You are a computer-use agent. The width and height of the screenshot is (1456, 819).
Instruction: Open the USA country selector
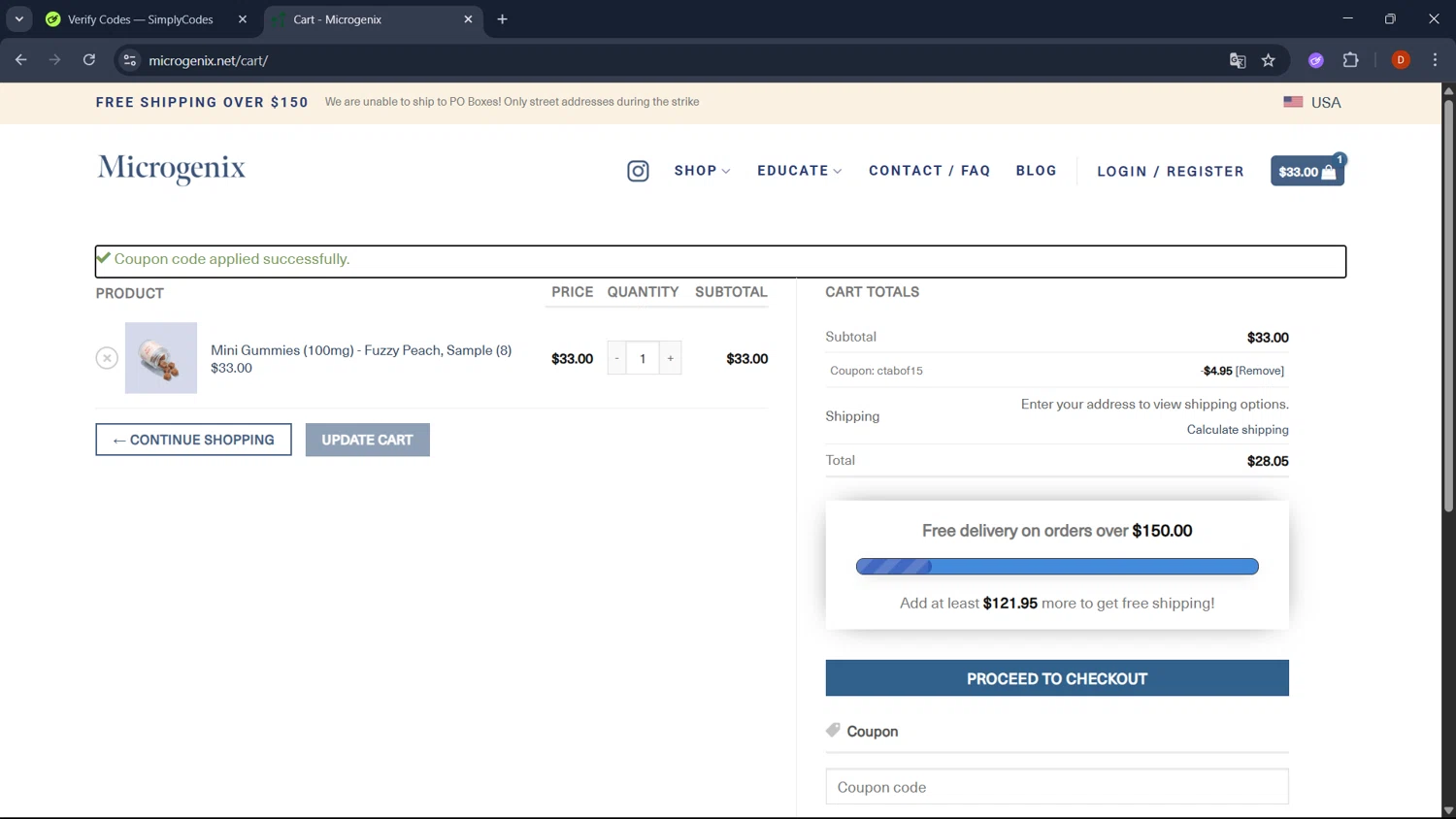click(1312, 102)
